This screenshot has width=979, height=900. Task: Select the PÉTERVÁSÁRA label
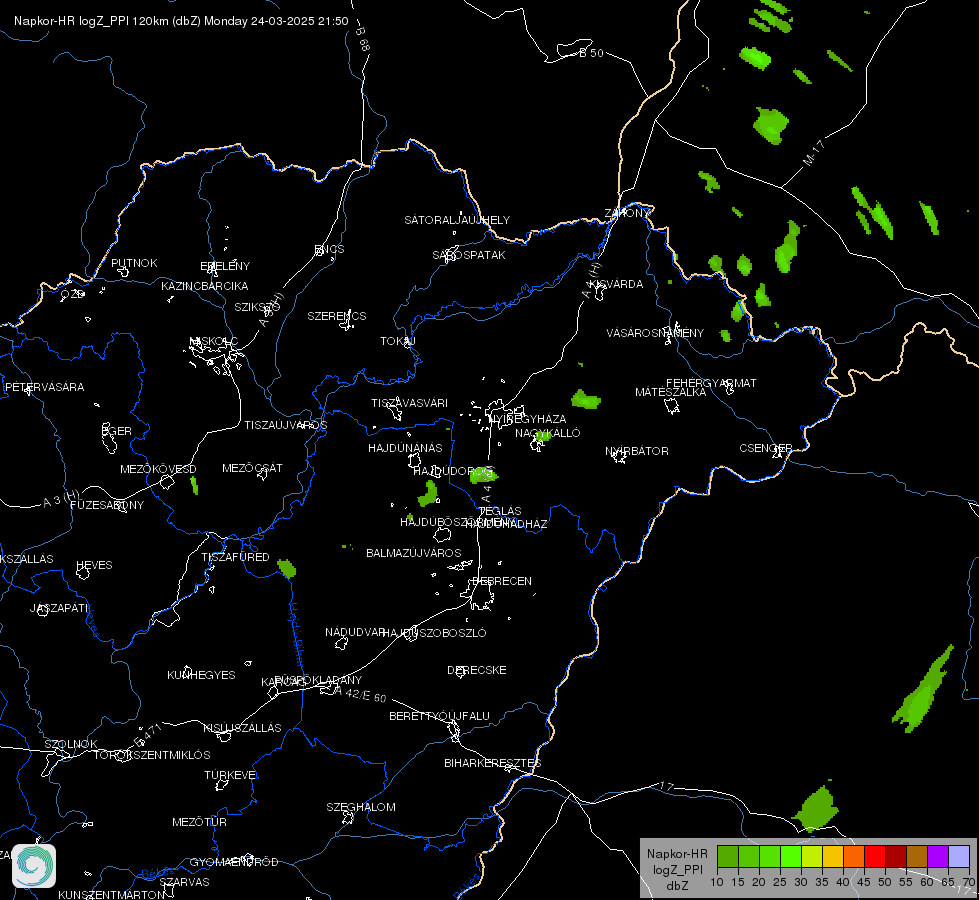(x=44, y=387)
